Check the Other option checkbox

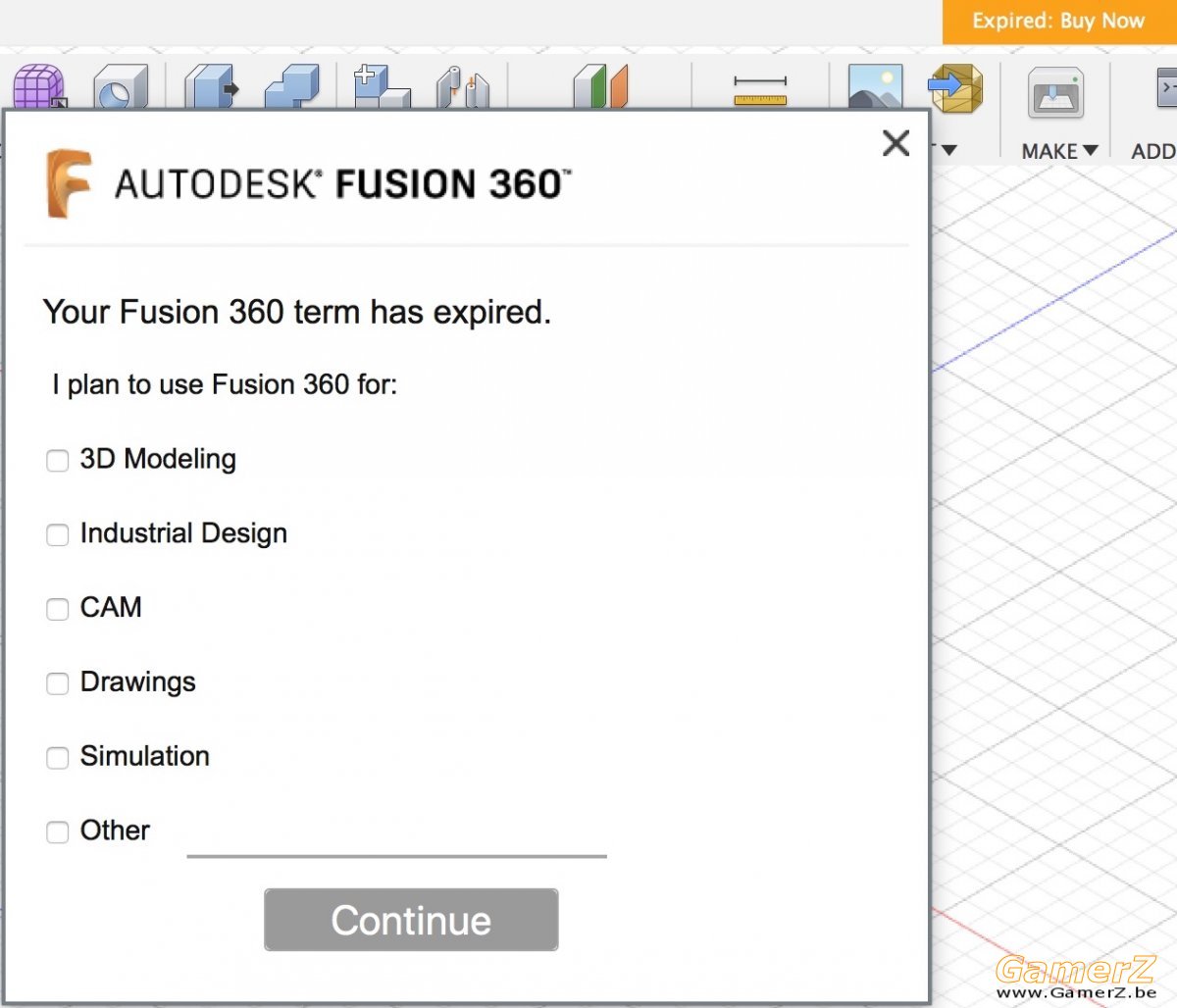click(x=58, y=832)
